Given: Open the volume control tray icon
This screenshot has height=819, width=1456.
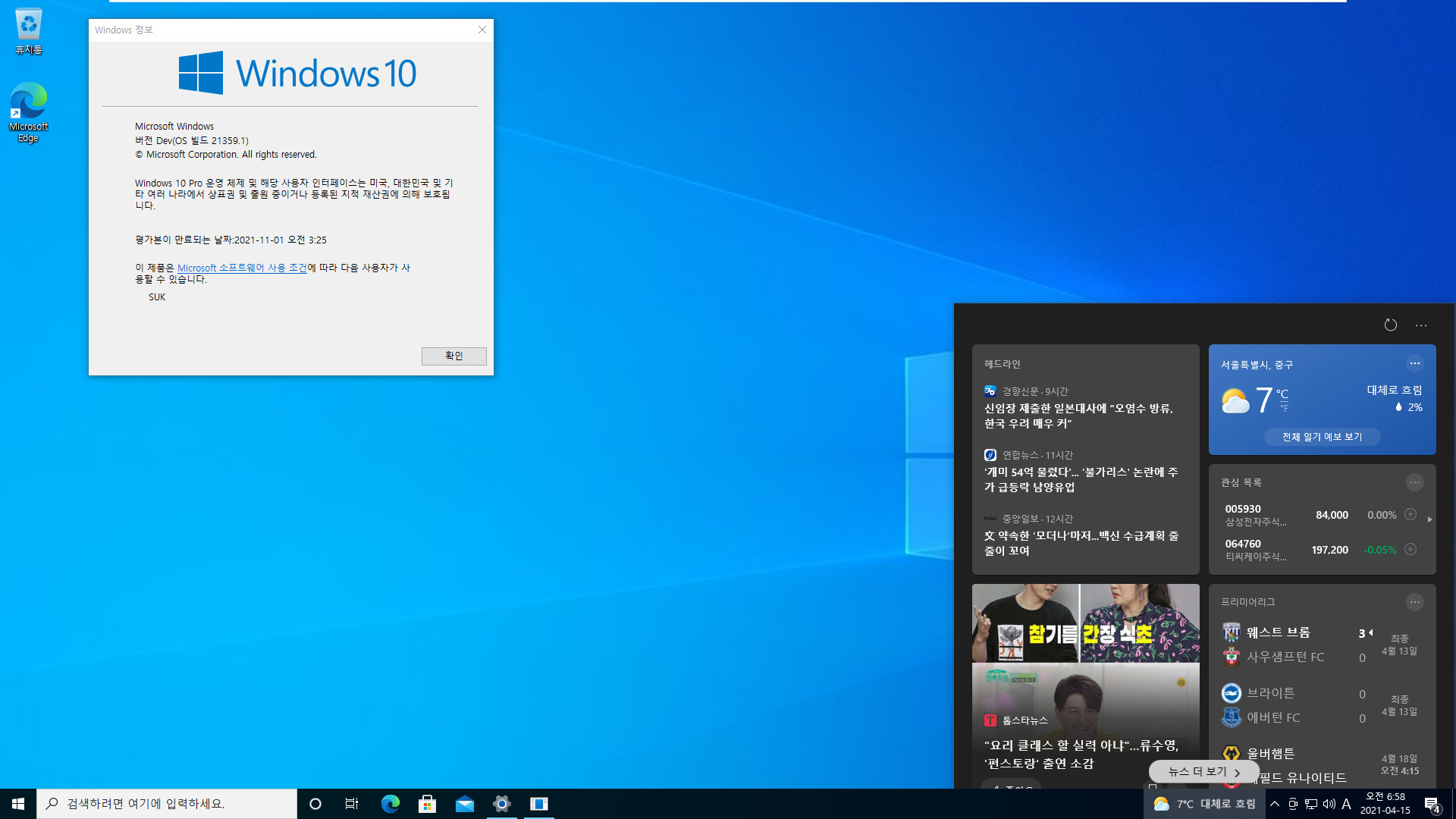Looking at the screenshot, I should [1329, 804].
